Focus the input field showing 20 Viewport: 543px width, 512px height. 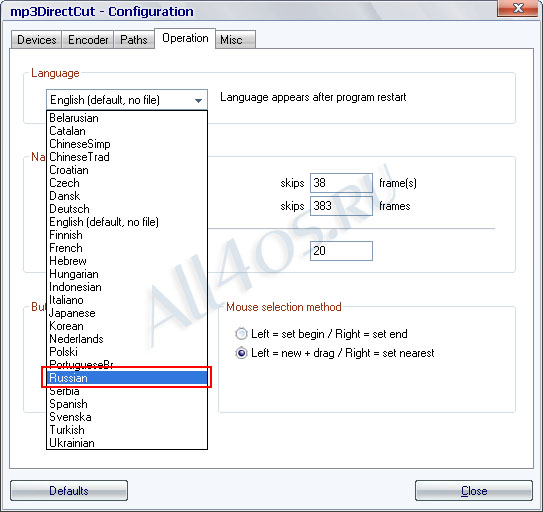(x=341, y=251)
